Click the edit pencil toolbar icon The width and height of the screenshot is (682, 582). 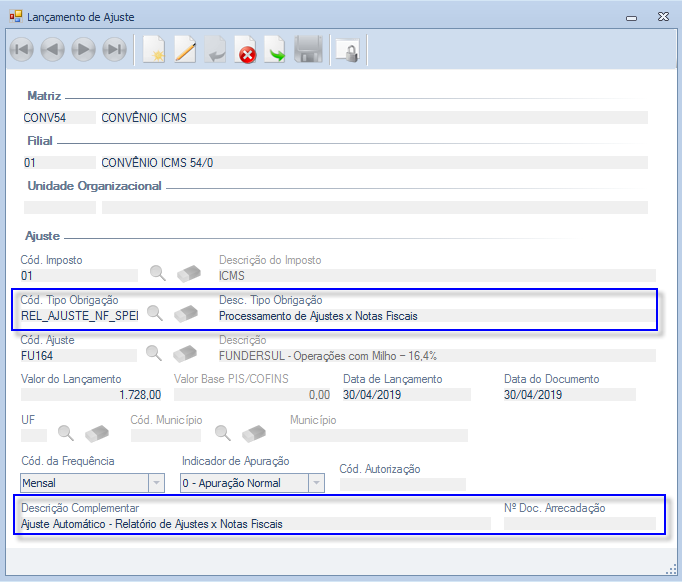point(185,50)
